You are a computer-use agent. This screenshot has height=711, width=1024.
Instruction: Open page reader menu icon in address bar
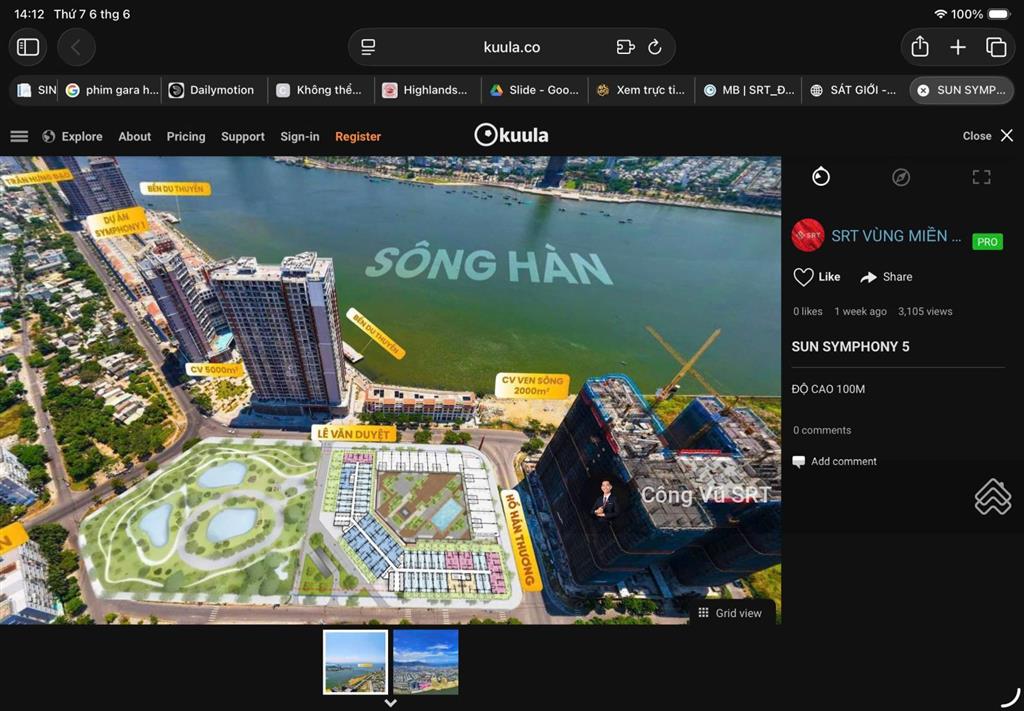(x=368, y=47)
